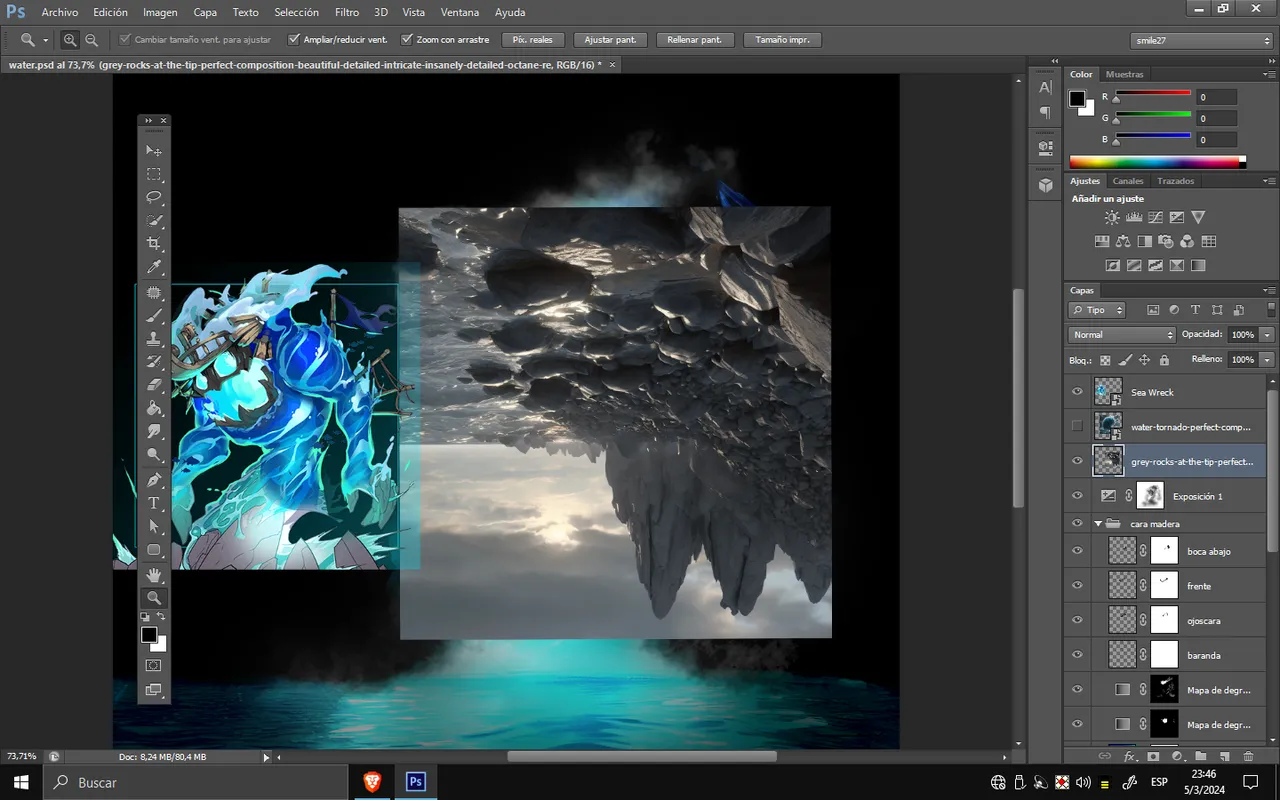Add a Curves adjustment

(x=1155, y=217)
